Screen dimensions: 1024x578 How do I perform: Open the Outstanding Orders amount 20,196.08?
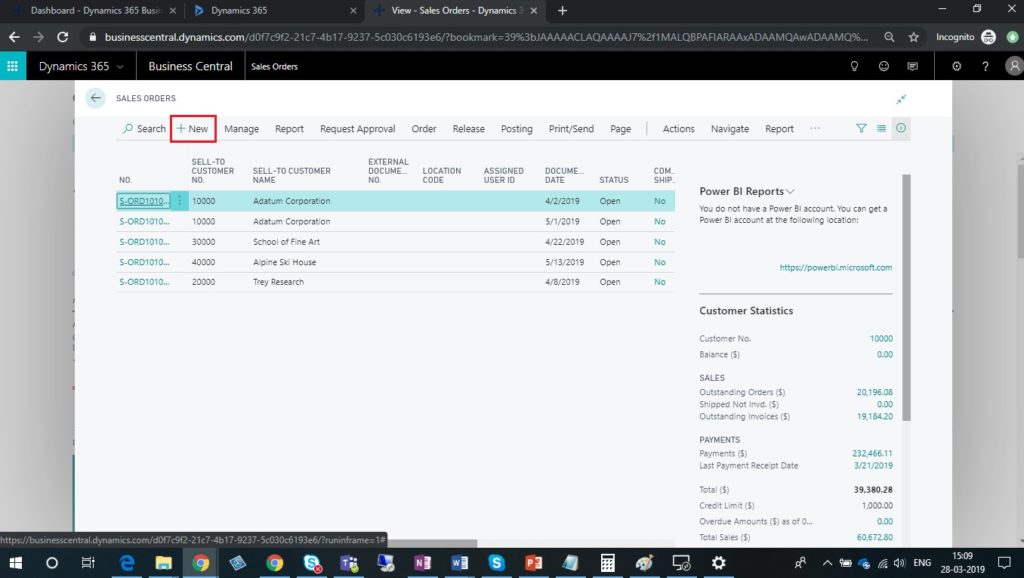click(874, 392)
